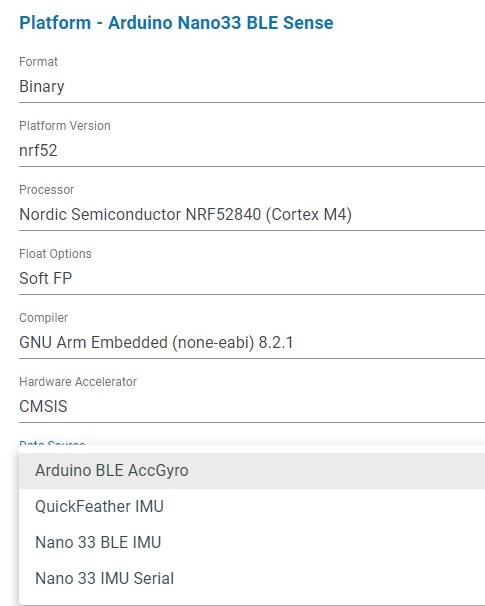Click empty space beside the platform heading
This screenshot has width=485, height=606.
[410, 23]
